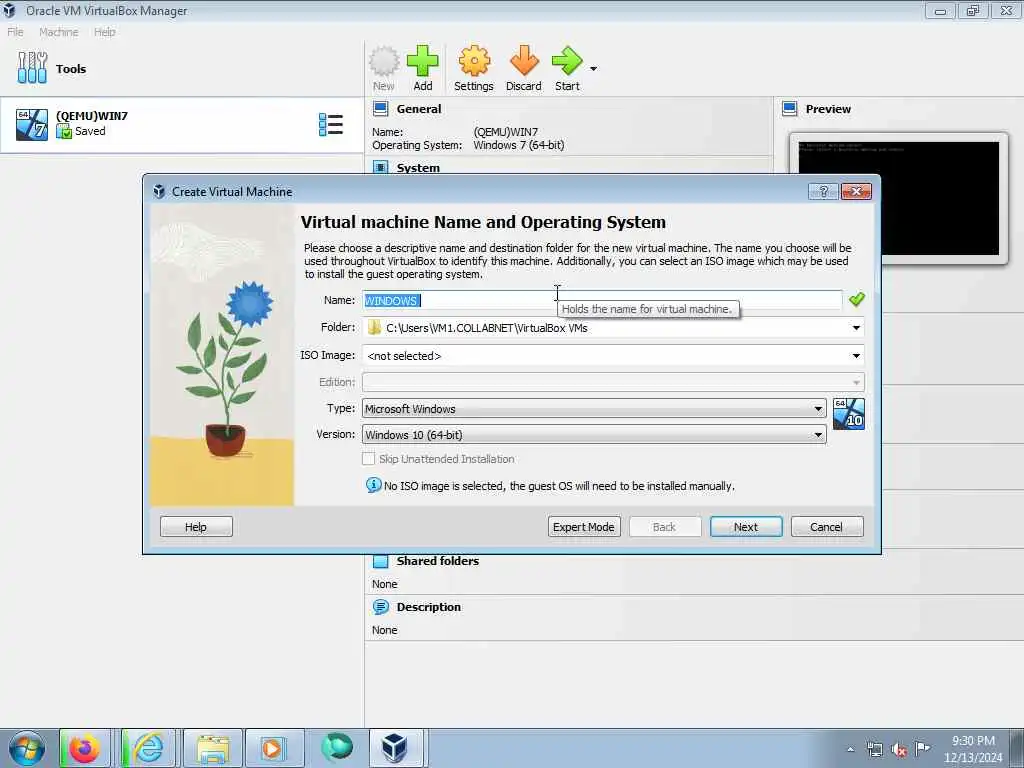Viewport: 1024px width, 768px height.
Task: Open Internet Explorer from taskbar
Action: tap(148, 748)
